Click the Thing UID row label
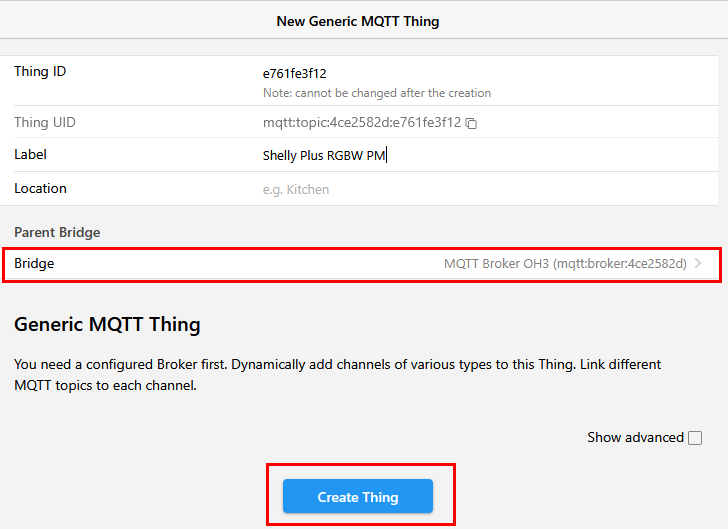Image resolution: width=728 pixels, height=529 pixels. click(45, 122)
